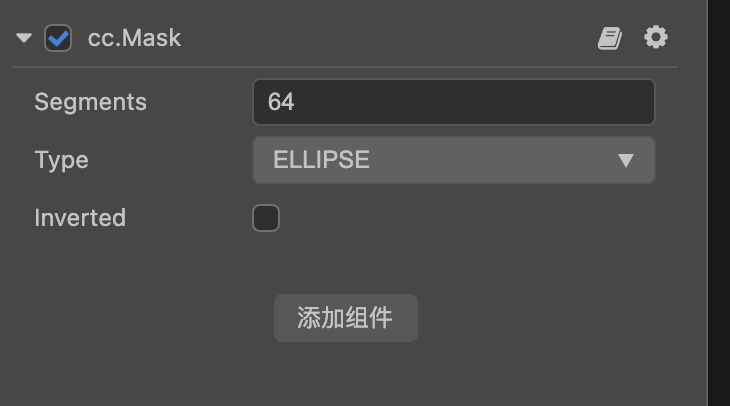730x406 pixels.
Task: Click the Type dropdown arrow
Action: point(626,160)
